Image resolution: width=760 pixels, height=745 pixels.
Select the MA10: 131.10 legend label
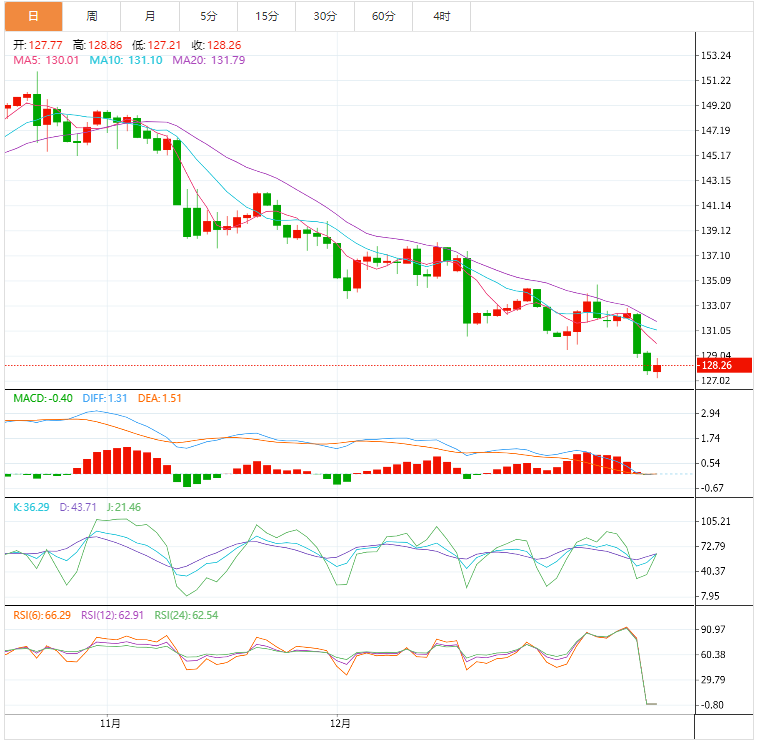point(126,60)
